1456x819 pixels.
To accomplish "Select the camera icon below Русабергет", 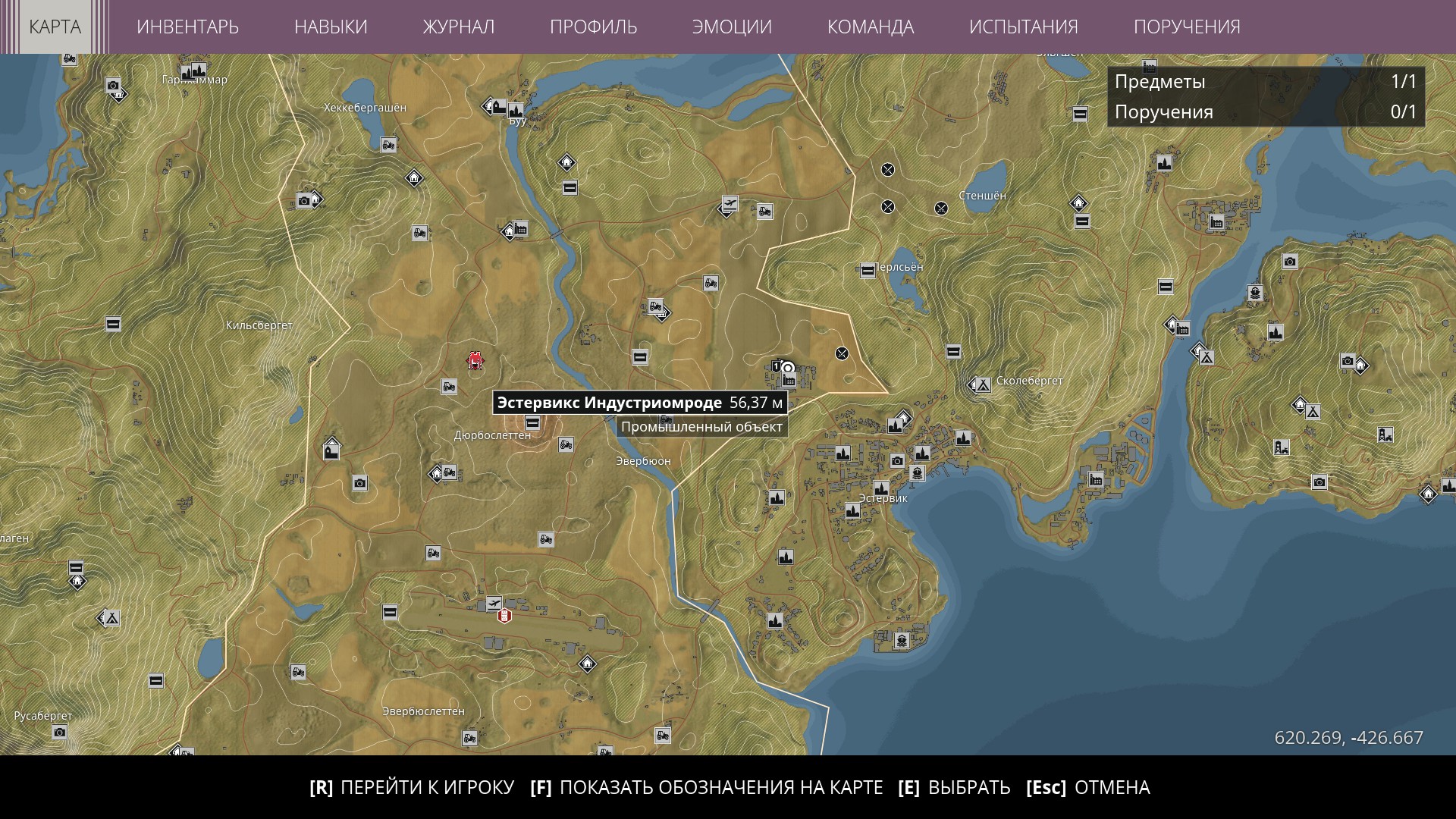I will (60, 732).
